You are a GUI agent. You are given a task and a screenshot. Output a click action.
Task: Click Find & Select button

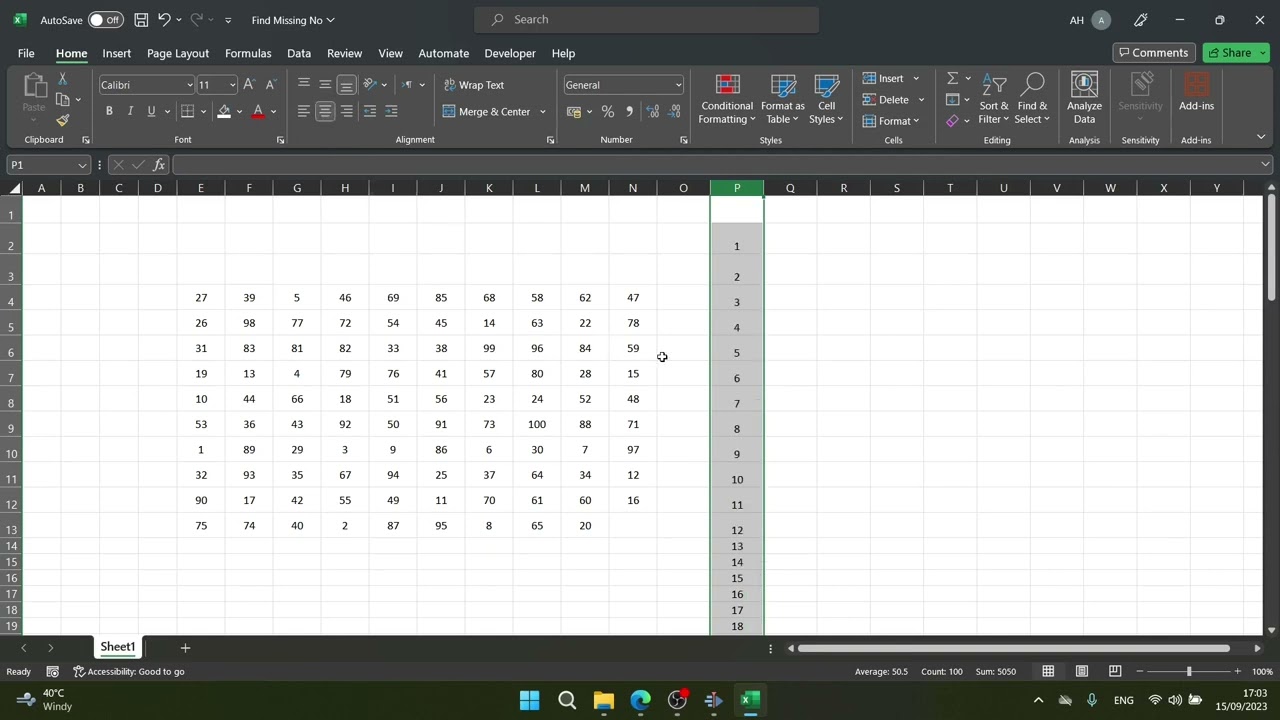click(1032, 98)
